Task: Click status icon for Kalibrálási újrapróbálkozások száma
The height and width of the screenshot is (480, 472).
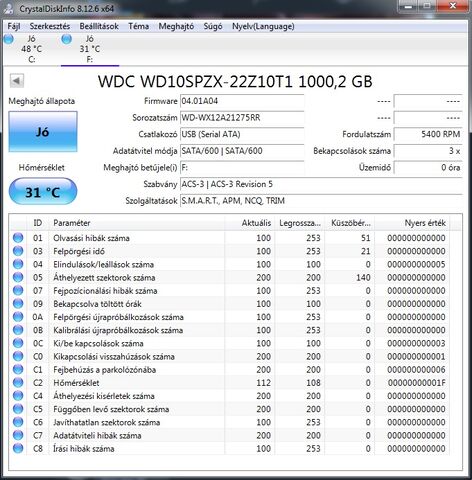Action: coord(18,330)
